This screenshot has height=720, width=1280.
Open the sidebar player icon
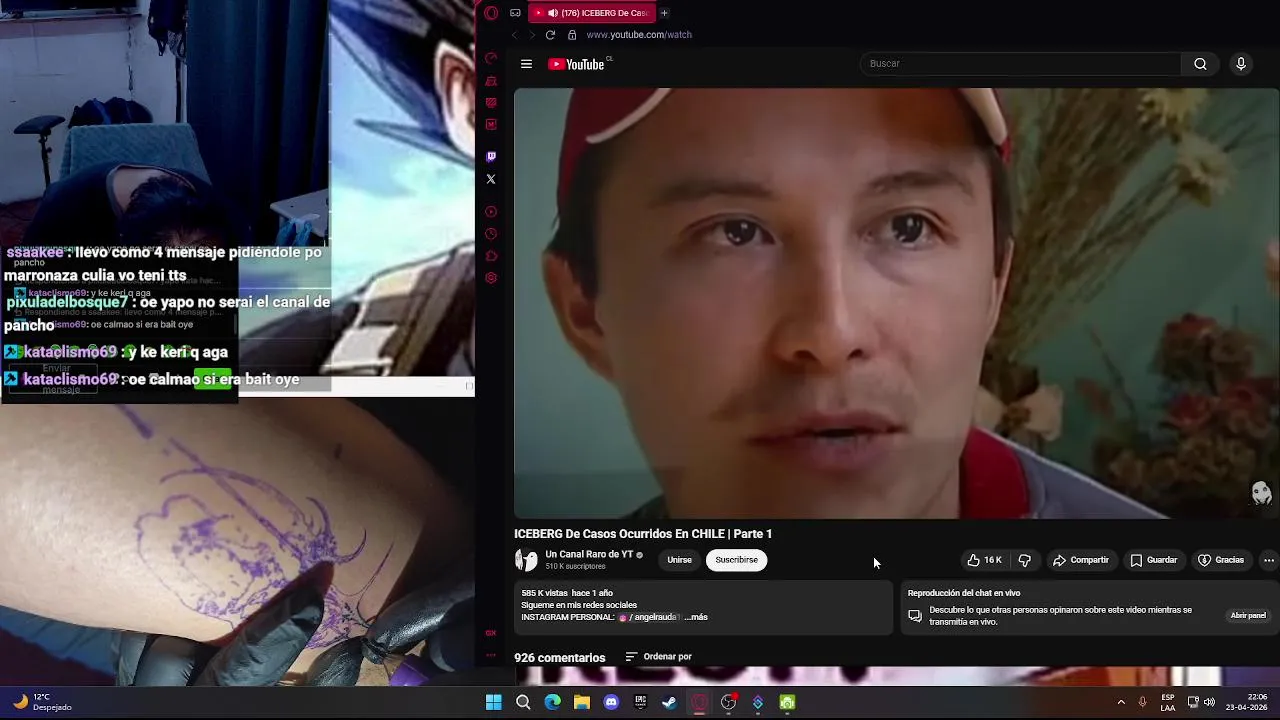coord(491,212)
